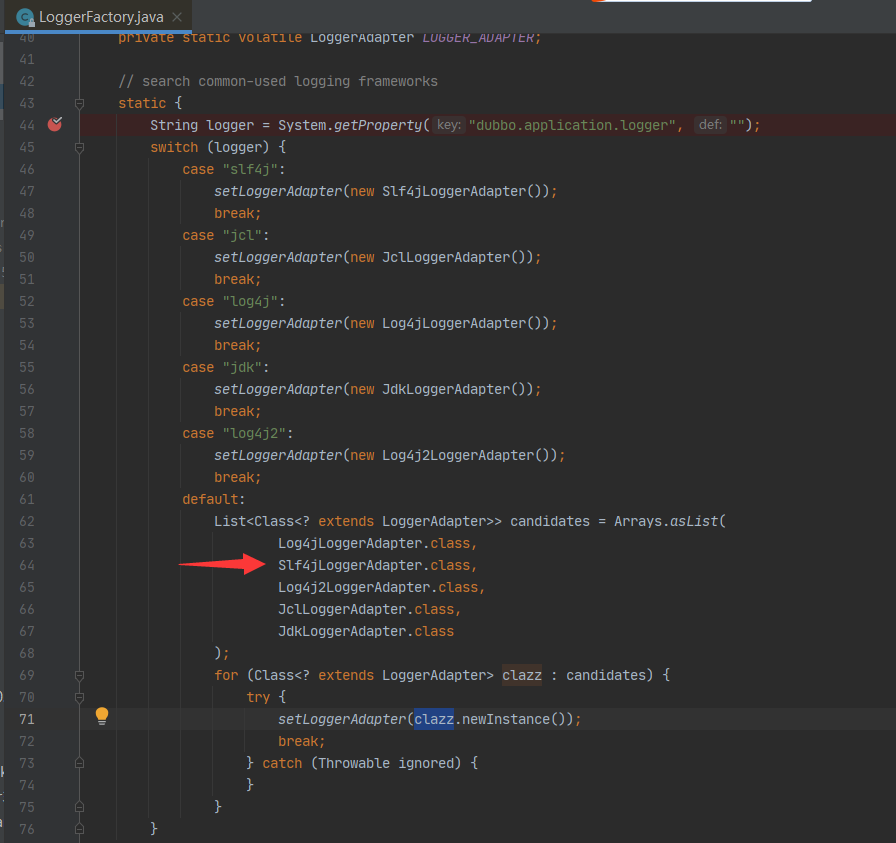896x843 pixels.
Task: Collapse the try block at line 70
Action: (x=79, y=697)
